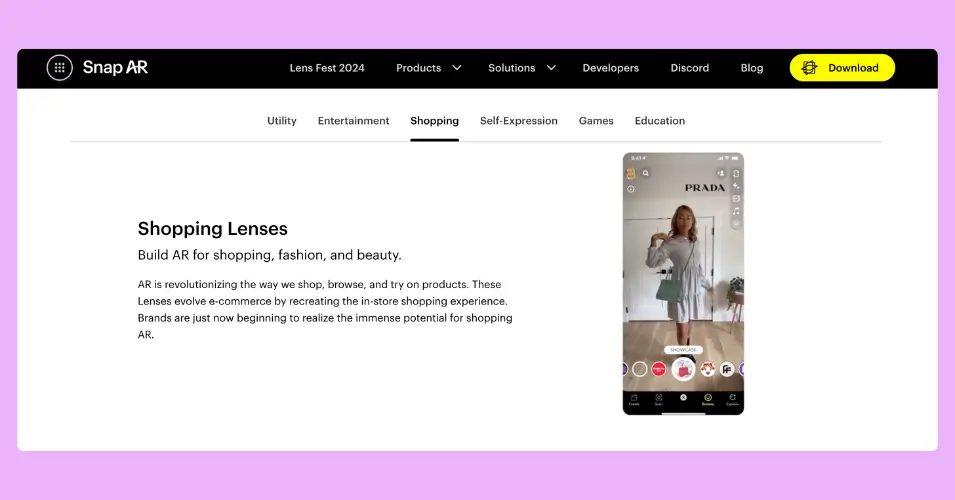Select the Shopping tab

tap(434, 121)
